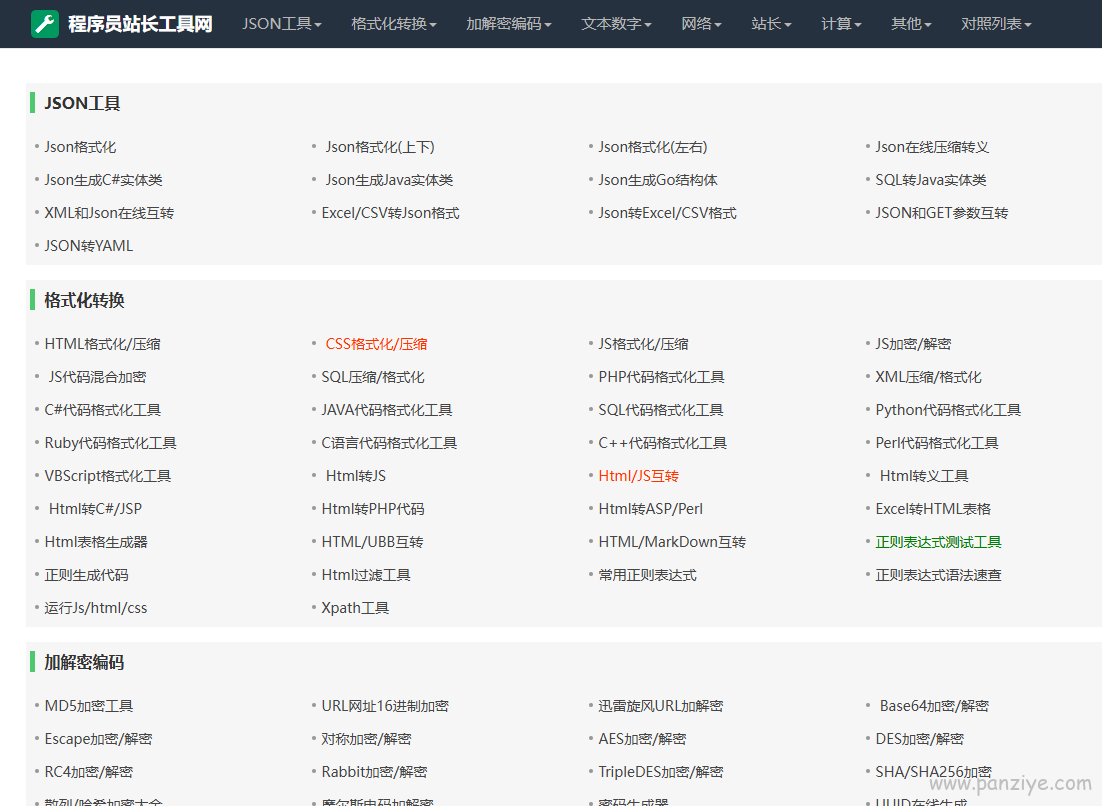This screenshot has height=806, width=1102.
Task: Open the red Html/JS互转 link
Action: pyautogui.click(x=638, y=476)
